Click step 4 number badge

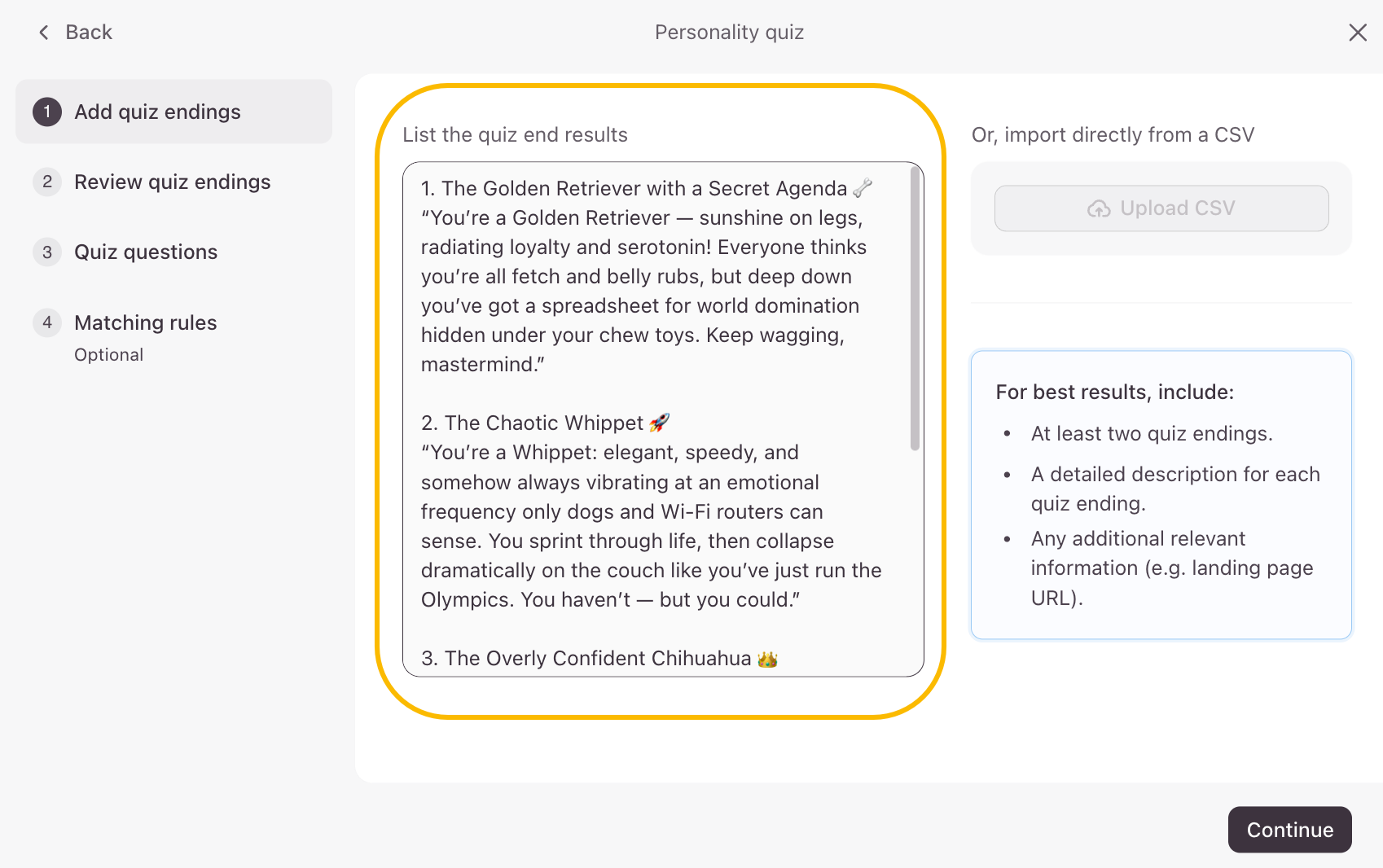[47, 322]
